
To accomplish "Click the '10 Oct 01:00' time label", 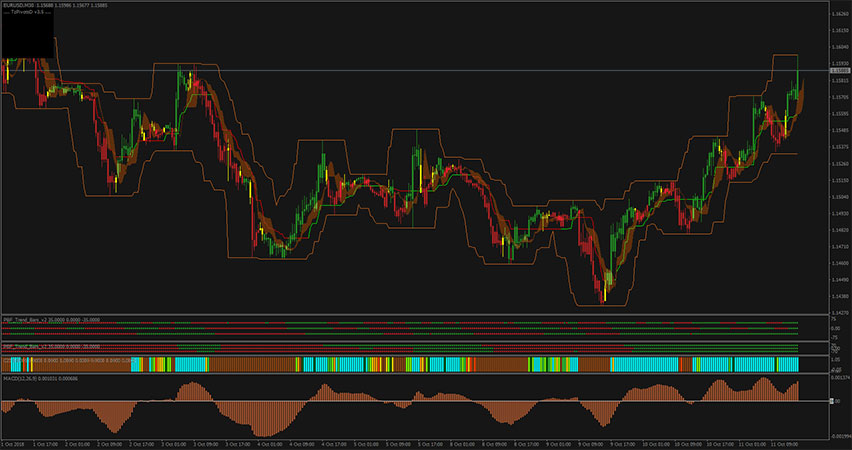I will [x=655, y=444].
